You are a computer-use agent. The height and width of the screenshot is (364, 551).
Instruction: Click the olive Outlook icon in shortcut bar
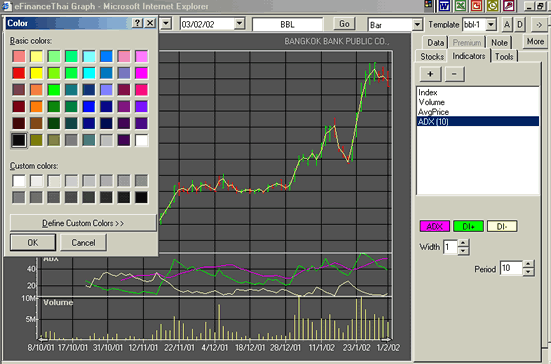493,6
